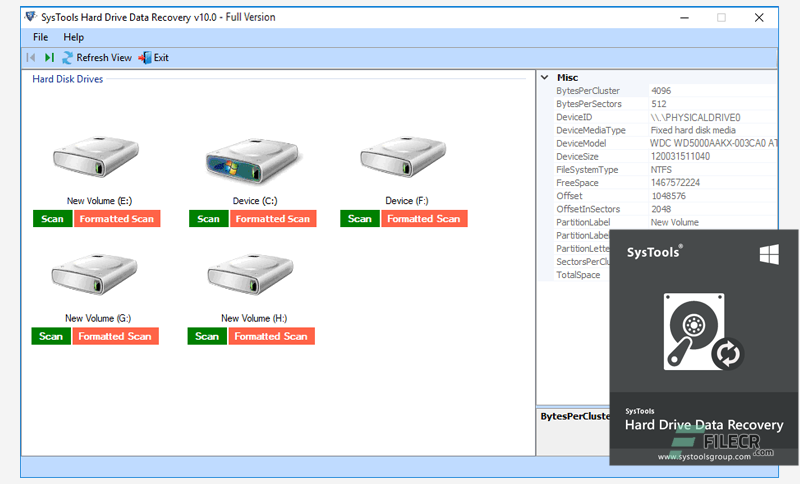Select the New Volume (H:) drive icon

pyautogui.click(x=251, y=274)
